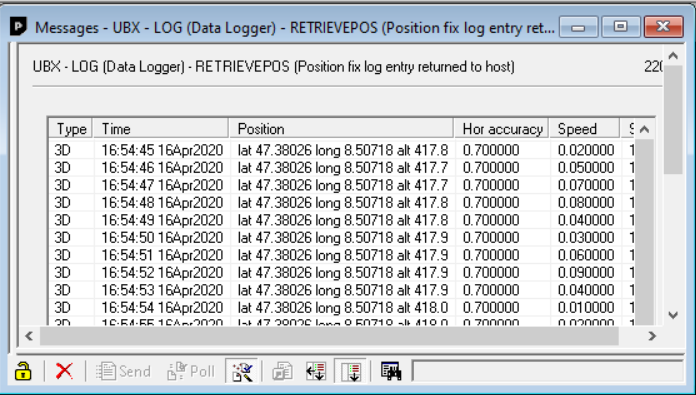Sort by the Time column header

tap(161, 129)
